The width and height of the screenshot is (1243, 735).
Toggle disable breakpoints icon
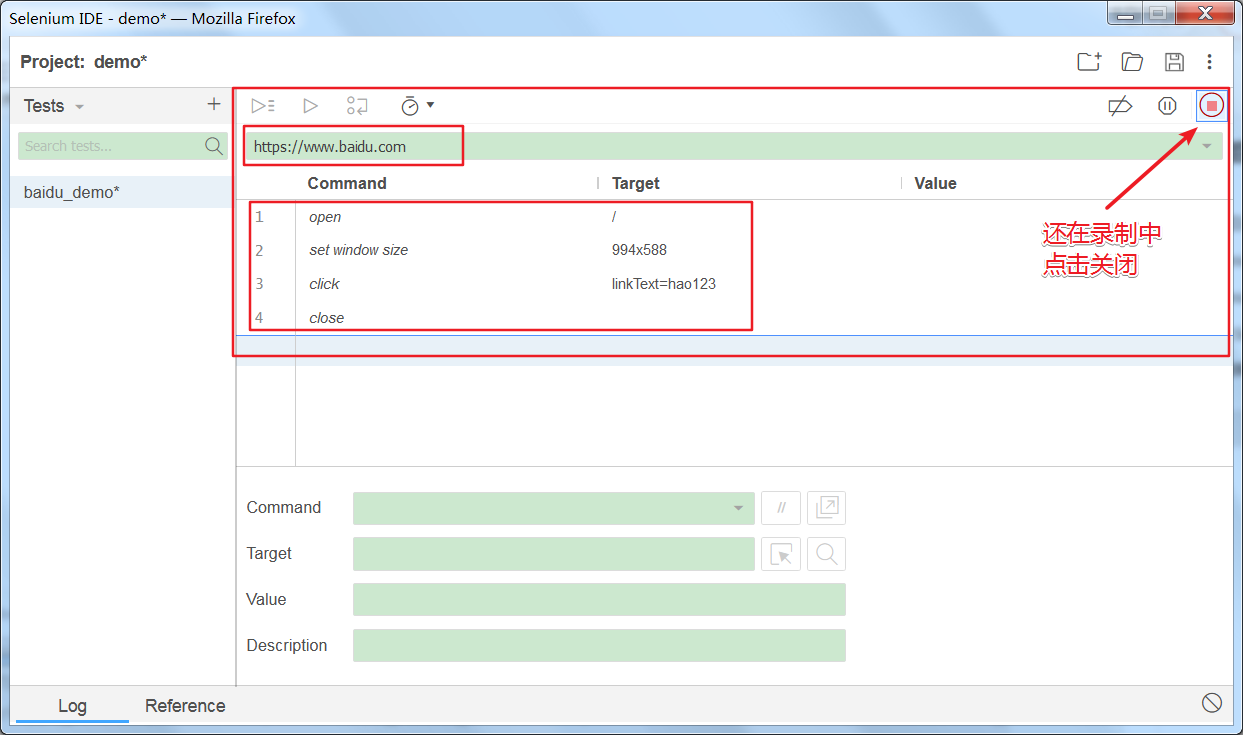click(x=1121, y=105)
